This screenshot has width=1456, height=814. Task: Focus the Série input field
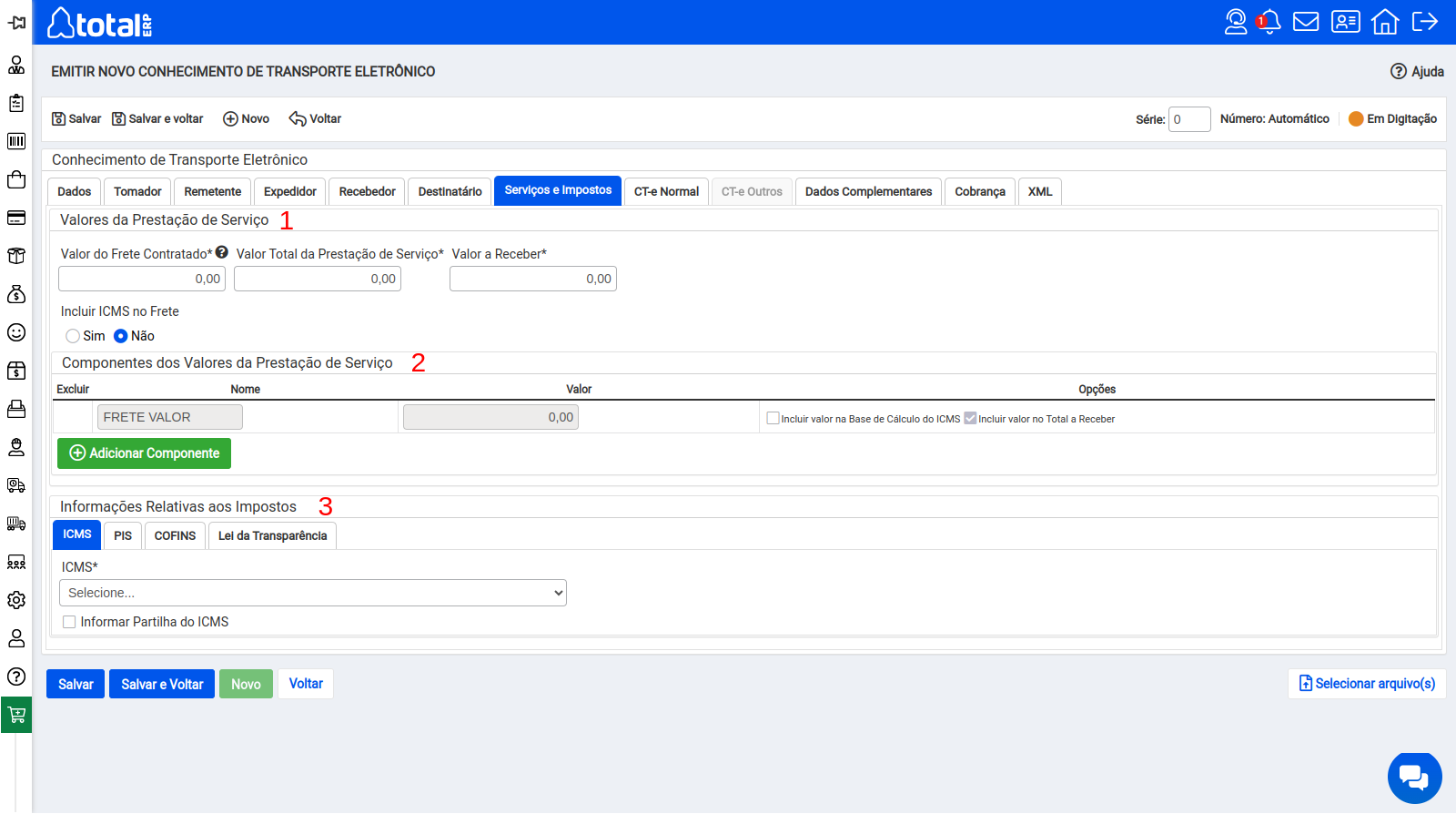1189,119
